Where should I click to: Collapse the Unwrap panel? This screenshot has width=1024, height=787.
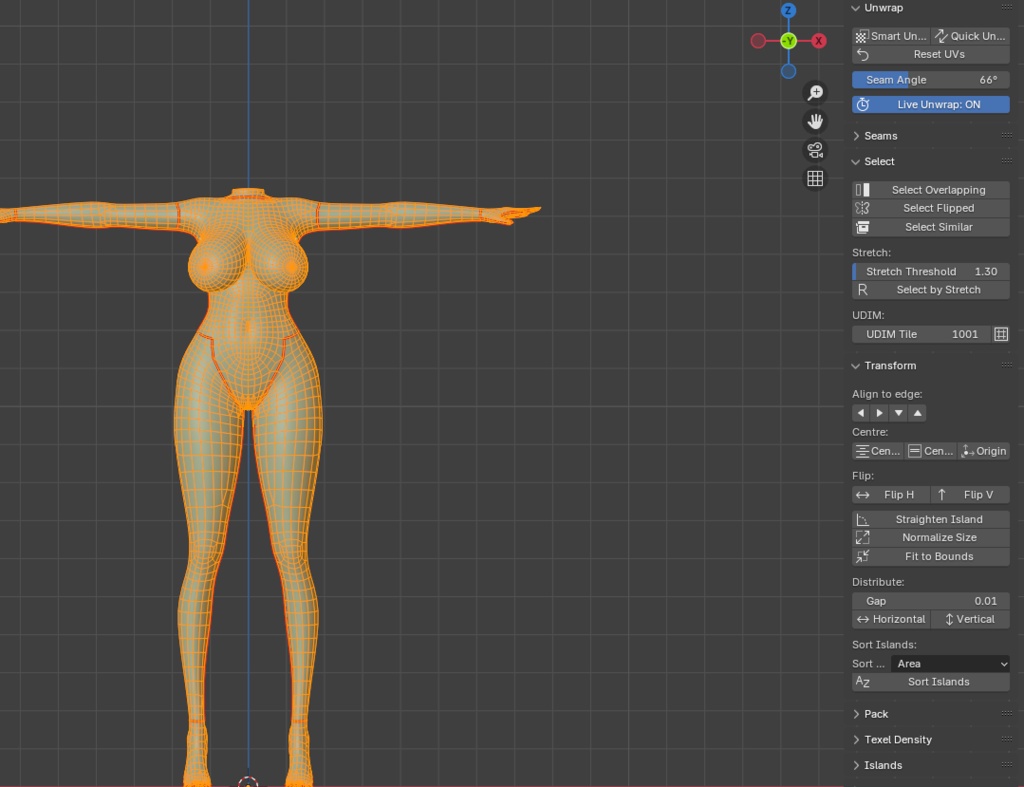[x=856, y=8]
